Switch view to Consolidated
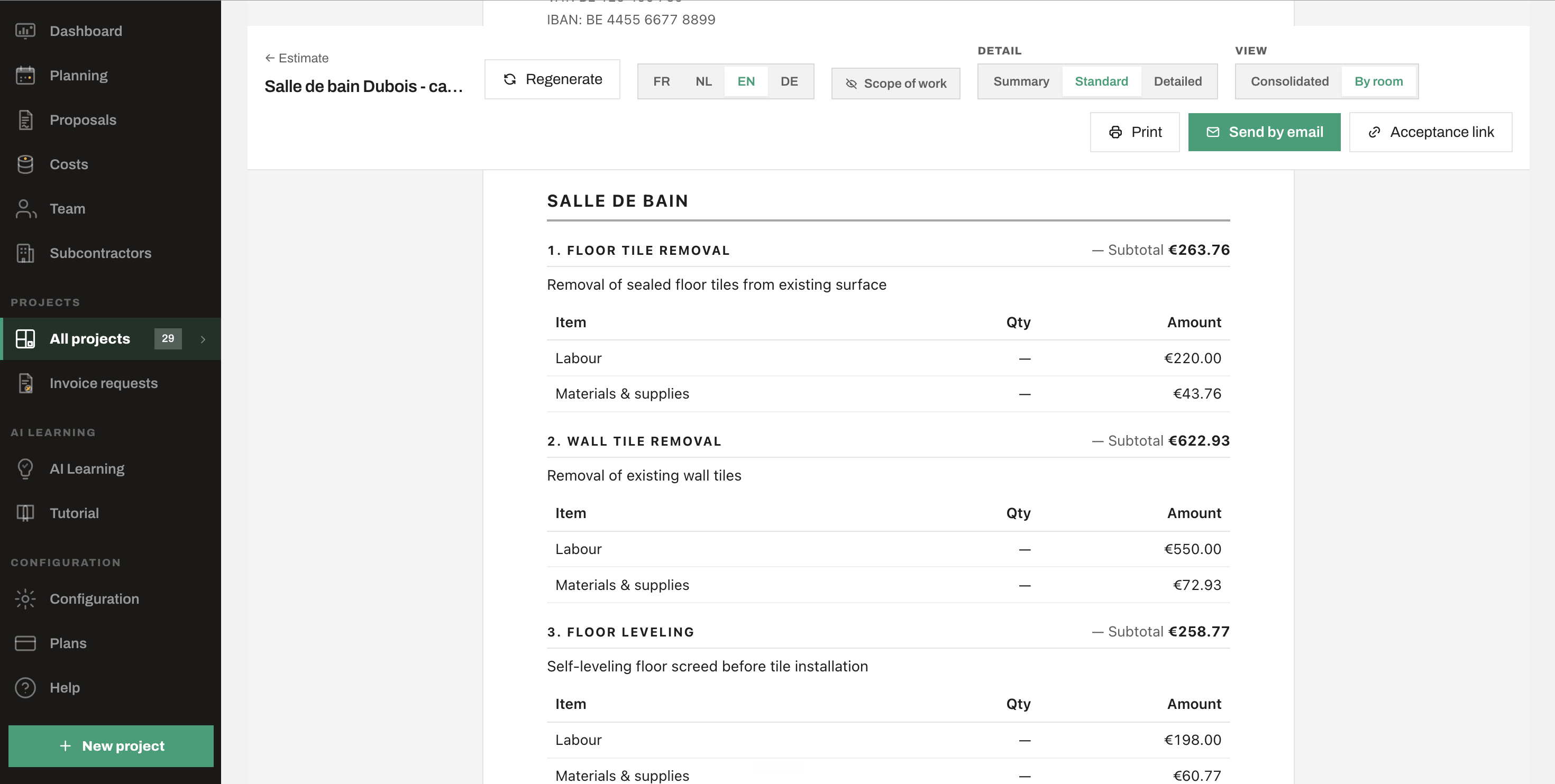The image size is (1555, 784). (x=1289, y=81)
